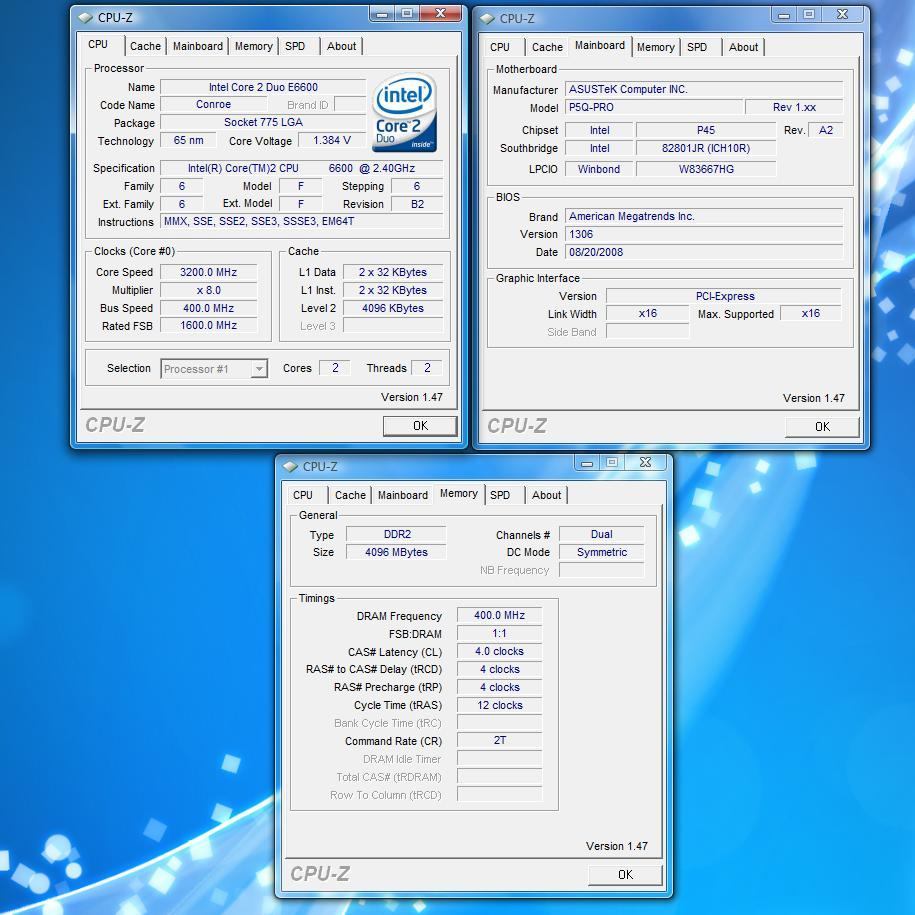The height and width of the screenshot is (915, 915).
Task: Click OK in the Memory window
Action: (x=625, y=875)
